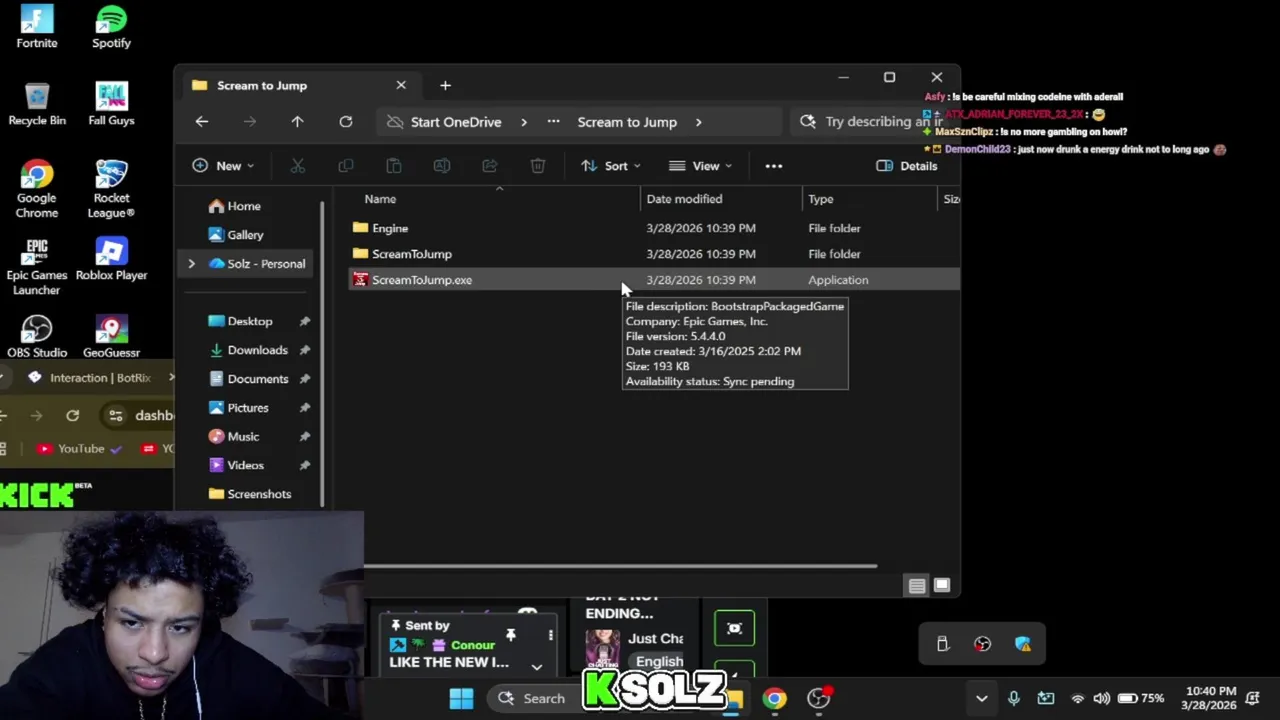Image resolution: width=1280 pixels, height=720 pixels.
Task: Click the search box in Explorer
Action: coord(868,122)
